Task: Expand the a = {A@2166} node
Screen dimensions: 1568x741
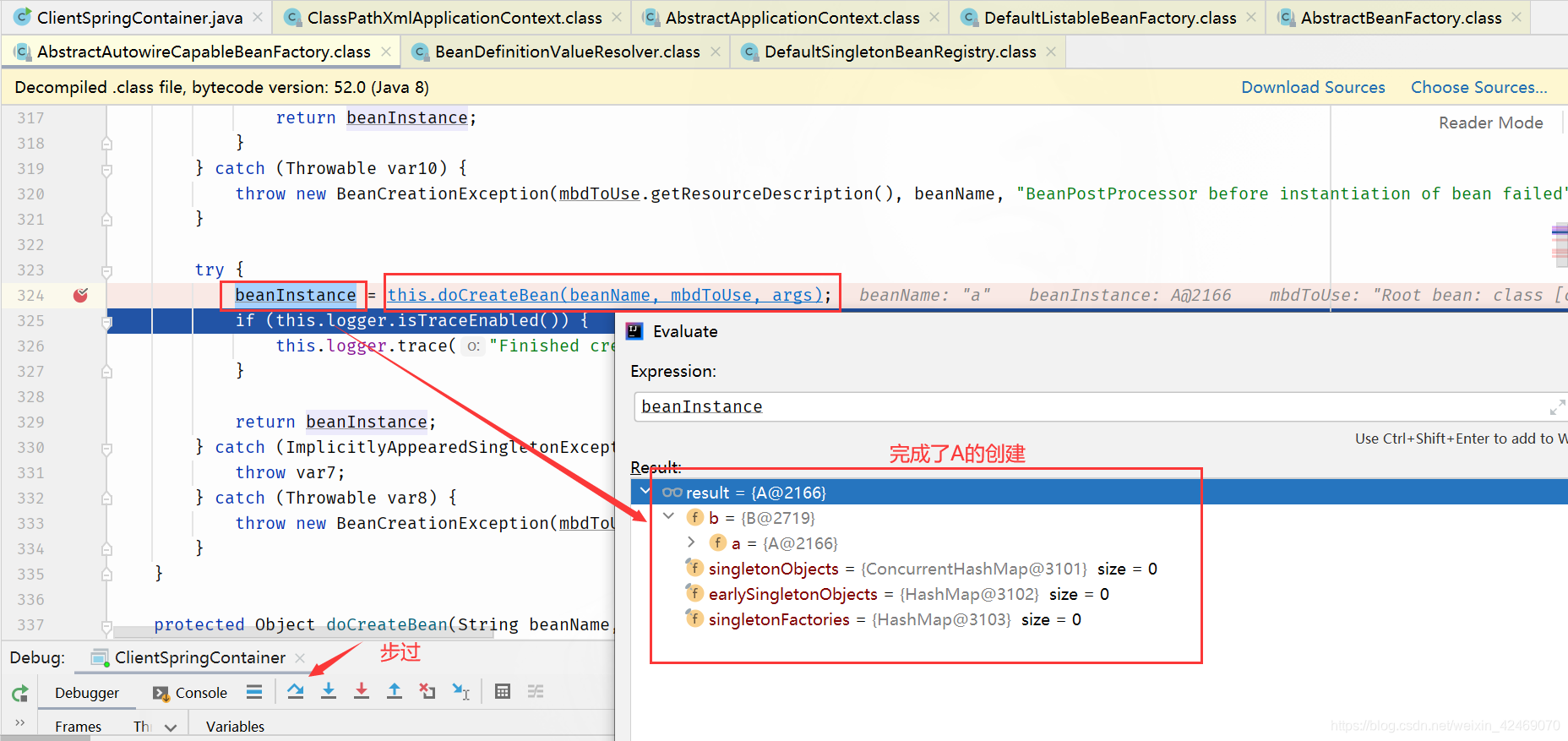Action: (x=691, y=542)
